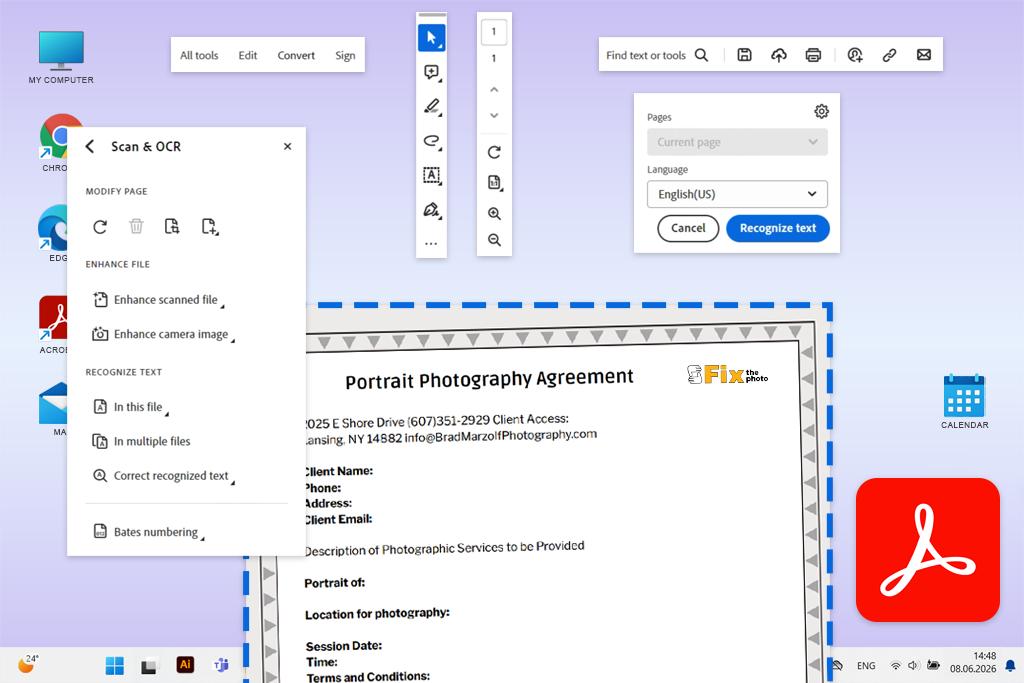
Task: Open OCR settings gear
Action: point(822,112)
